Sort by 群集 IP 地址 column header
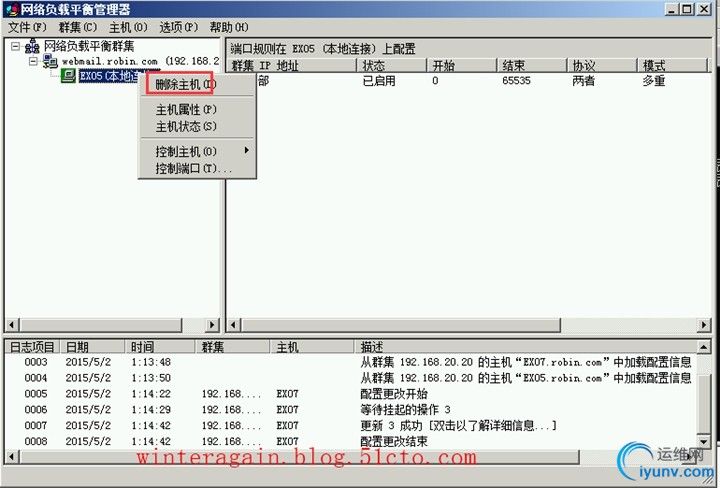The width and height of the screenshot is (720, 488). pyautogui.click(x=292, y=66)
